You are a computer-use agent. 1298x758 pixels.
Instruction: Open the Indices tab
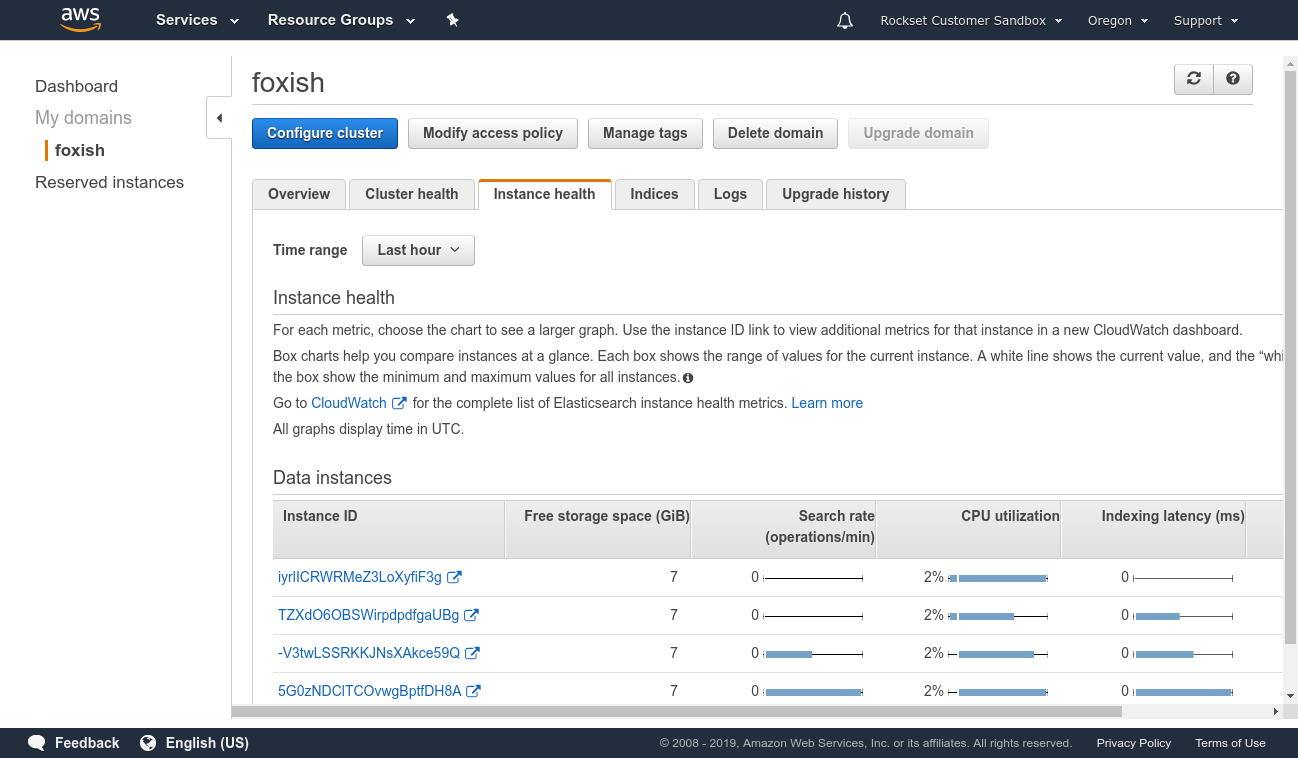[x=655, y=194]
